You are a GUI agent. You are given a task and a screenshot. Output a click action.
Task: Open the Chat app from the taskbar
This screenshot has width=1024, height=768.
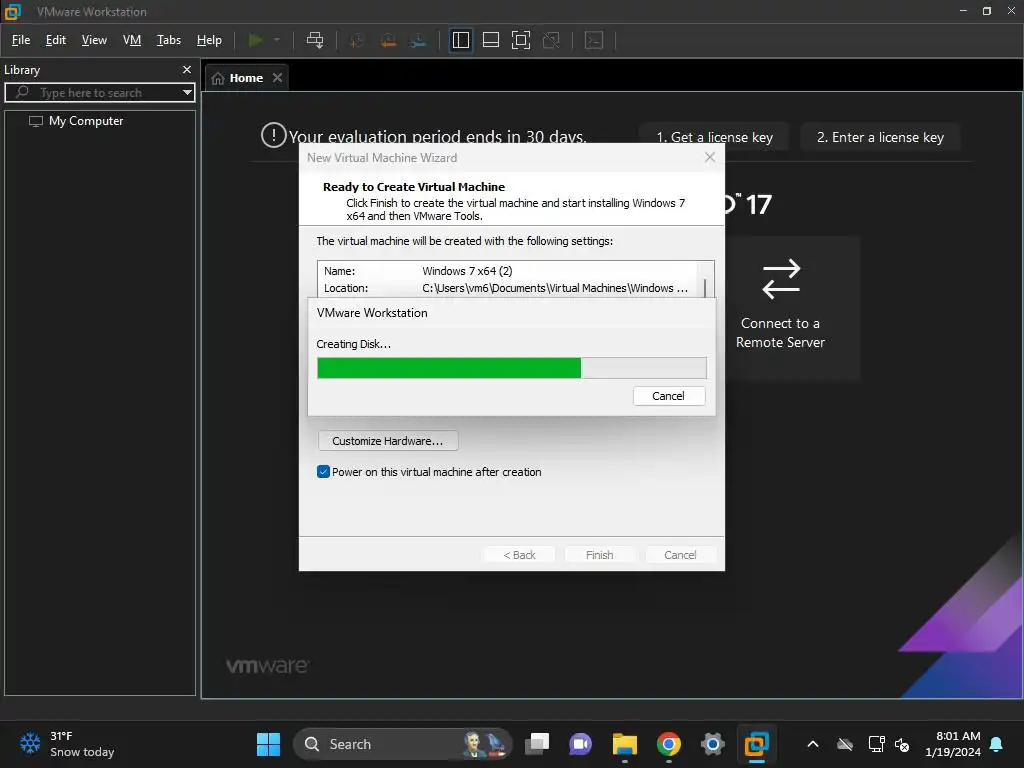pyautogui.click(x=581, y=744)
